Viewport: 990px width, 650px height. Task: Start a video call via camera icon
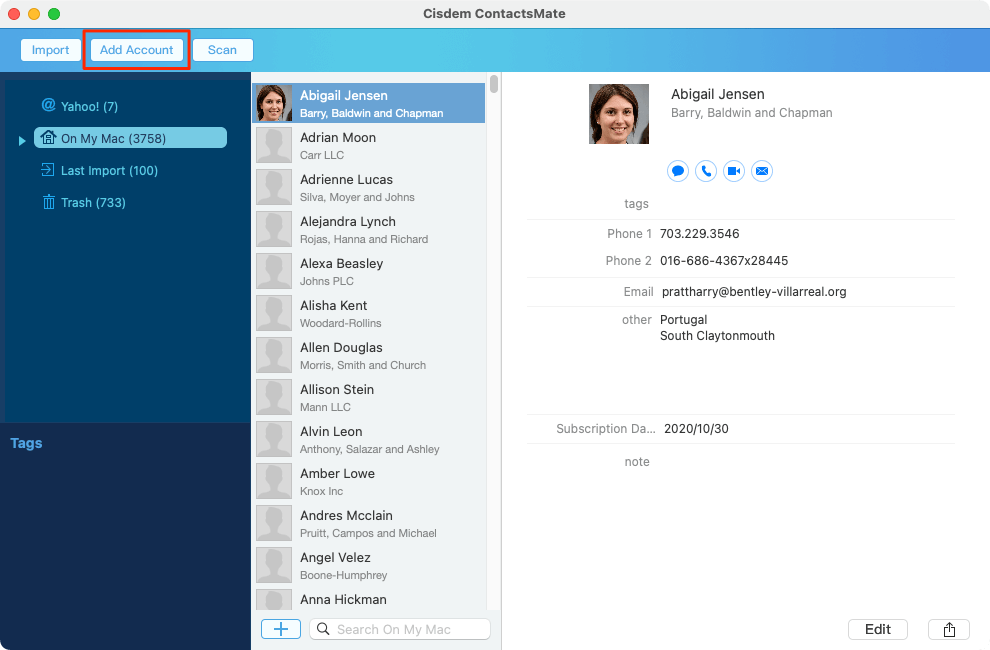(x=734, y=171)
